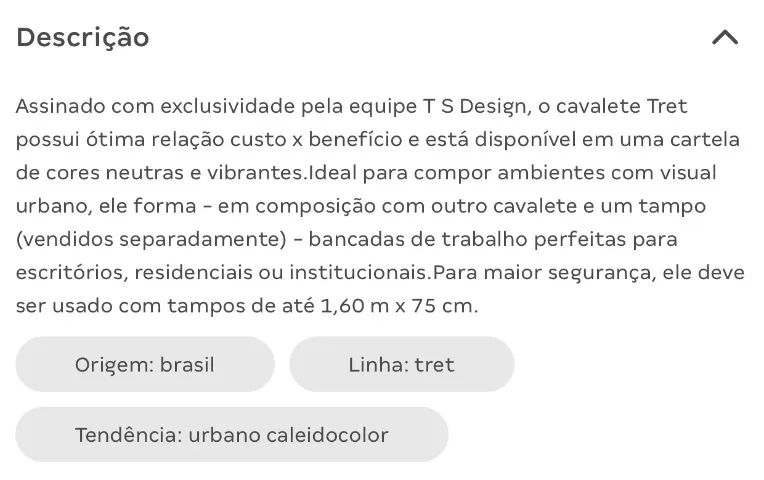Image resolution: width=764 pixels, height=480 pixels.
Task: Click the word 'escritórios' in the description
Action: (x=72, y=272)
